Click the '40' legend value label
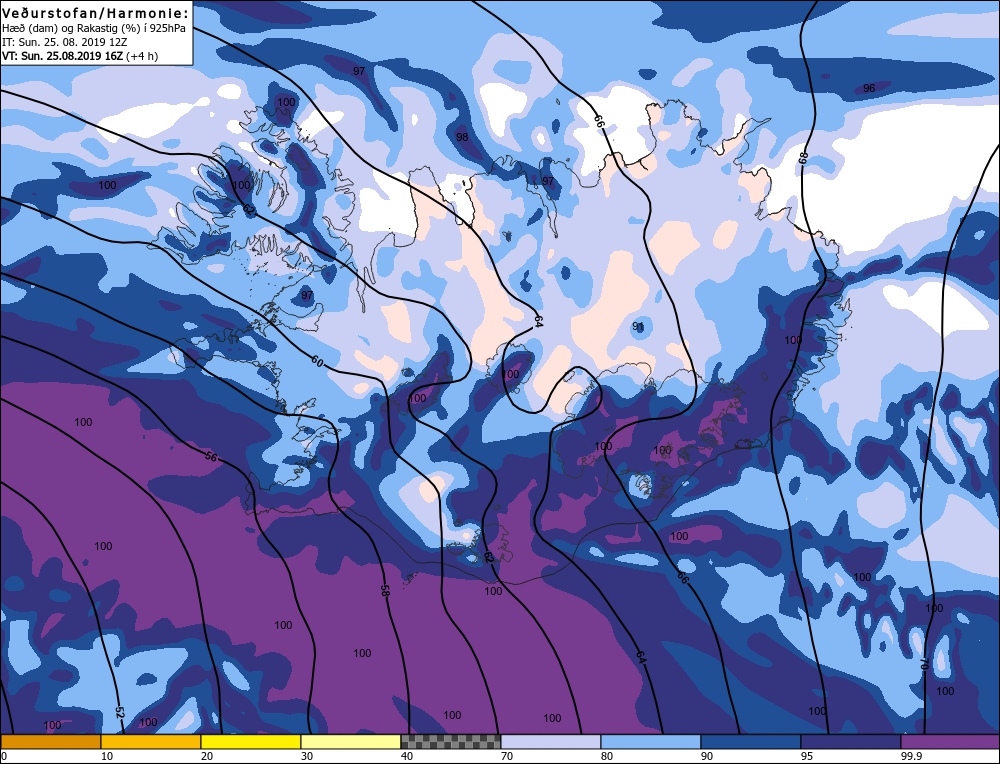This screenshot has width=1000, height=764. [406, 757]
